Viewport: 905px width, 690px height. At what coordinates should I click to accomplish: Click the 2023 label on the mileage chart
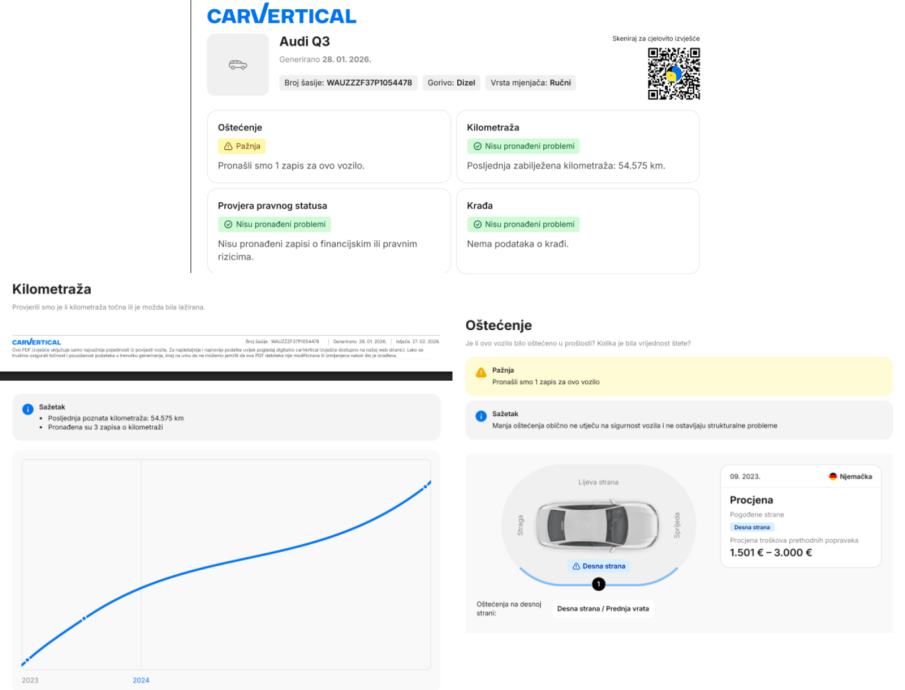click(x=30, y=680)
